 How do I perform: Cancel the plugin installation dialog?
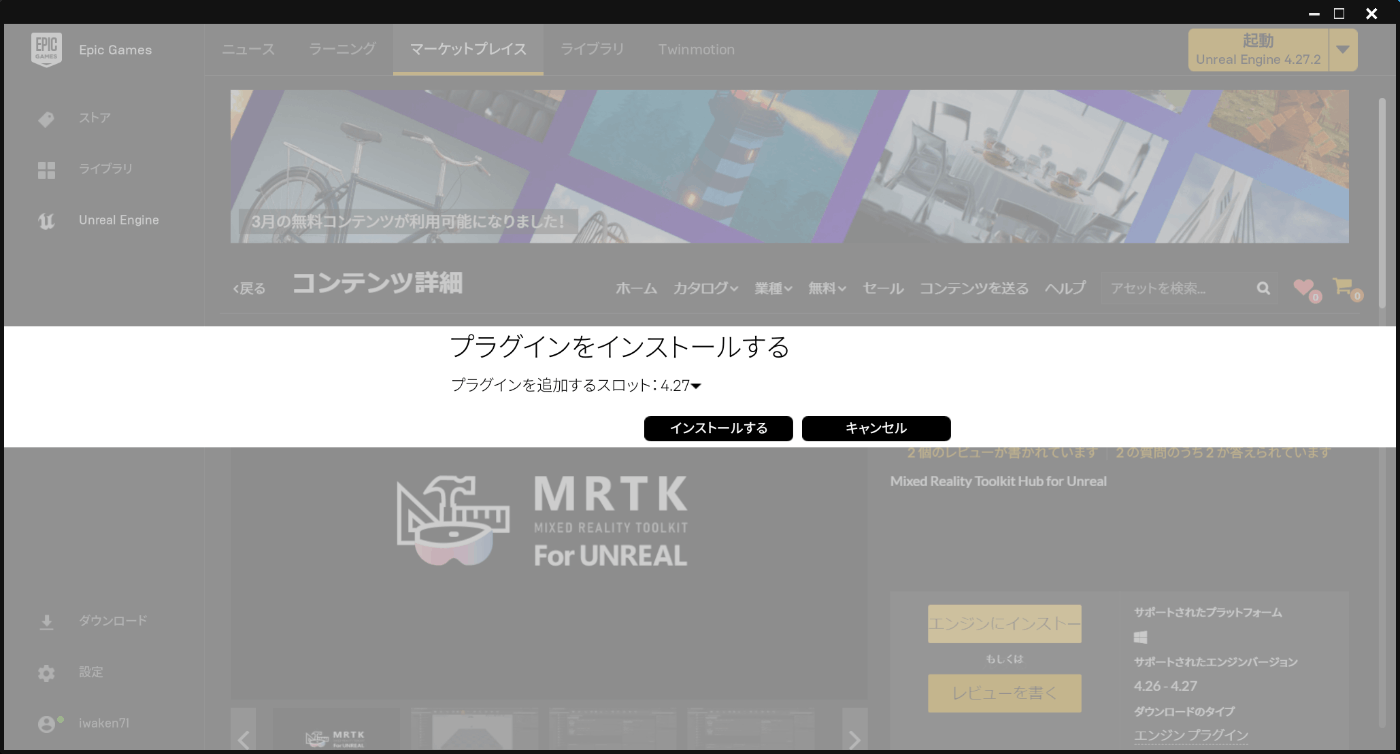click(x=876, y=428)
